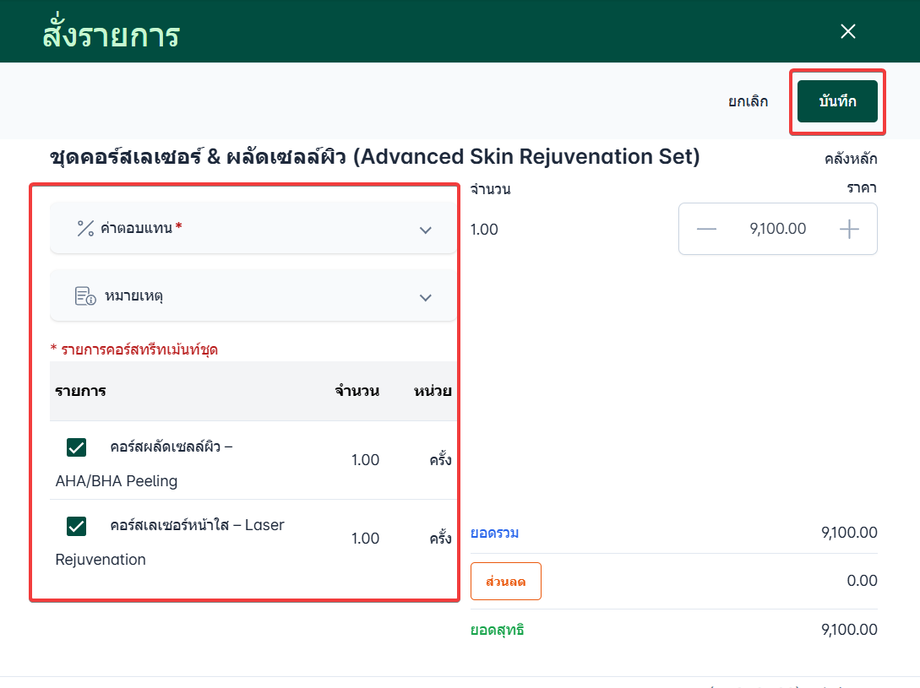Click the คอร์สผลัดเซลล์ผิว – AHA/BHA Peeling item name
Image resolution: width=920 pixels, height=688 pixels.
click(x=144, y=463)
